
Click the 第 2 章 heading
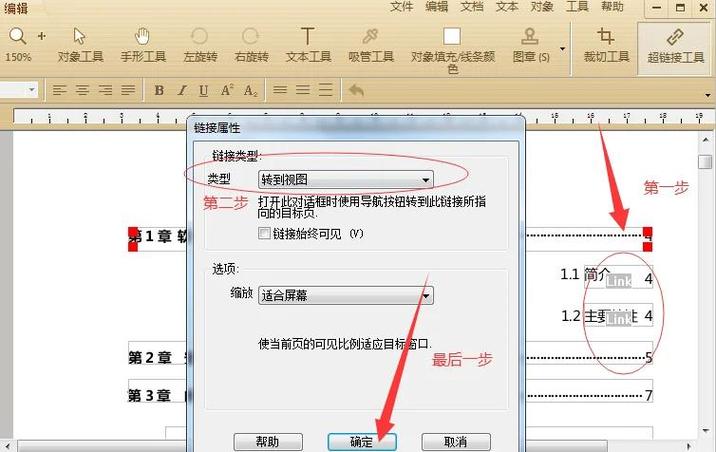tap(150, 357)
